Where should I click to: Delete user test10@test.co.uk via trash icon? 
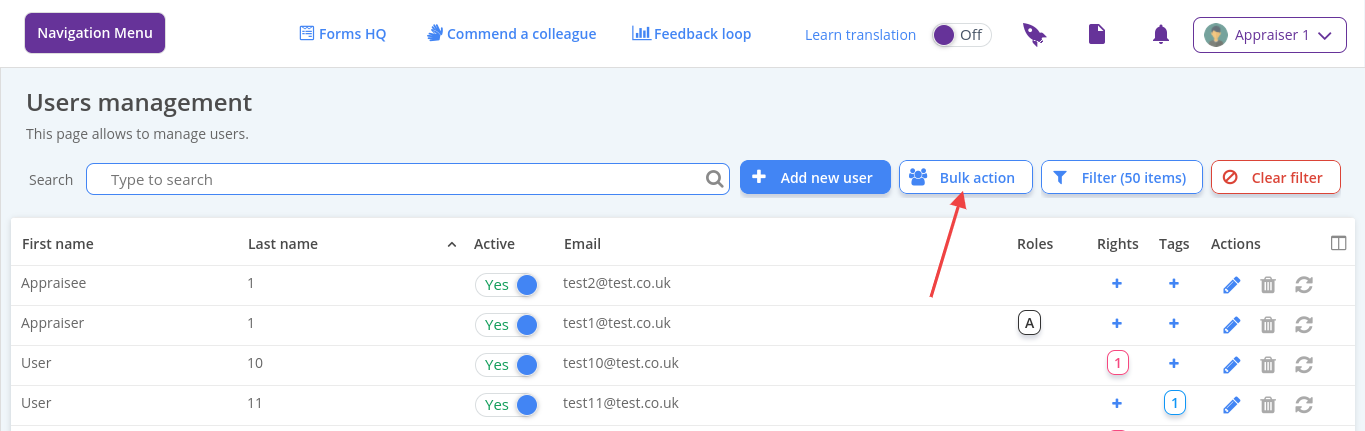tap(1268, 365)
